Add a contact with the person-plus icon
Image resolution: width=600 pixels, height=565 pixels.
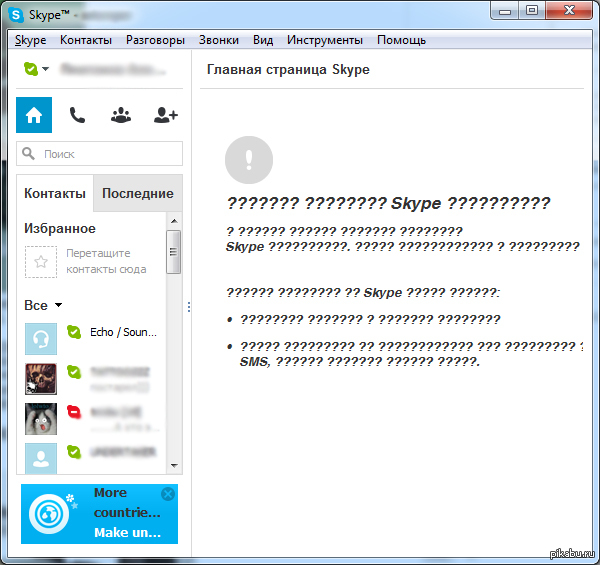[x=166, y=115]
